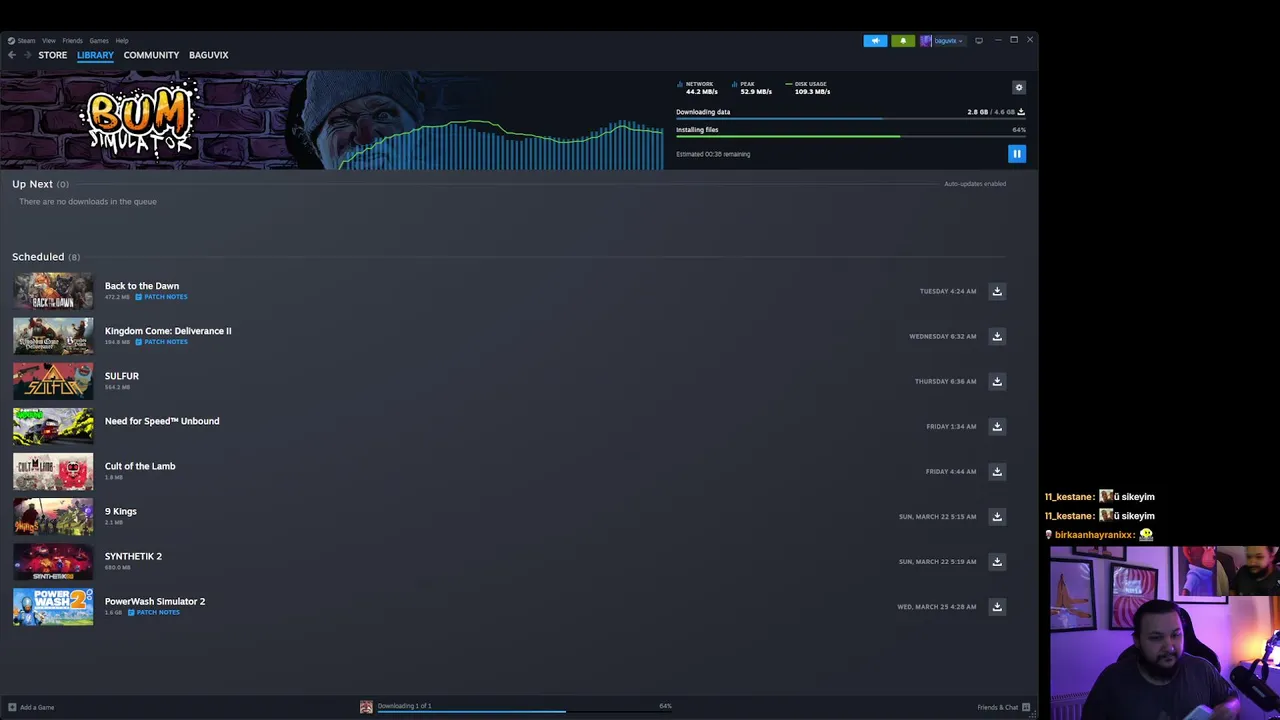Click the Back to the Dawn thumbnail
The width and height of the screenshot is (1280, 720).
(x=53, y=291)
